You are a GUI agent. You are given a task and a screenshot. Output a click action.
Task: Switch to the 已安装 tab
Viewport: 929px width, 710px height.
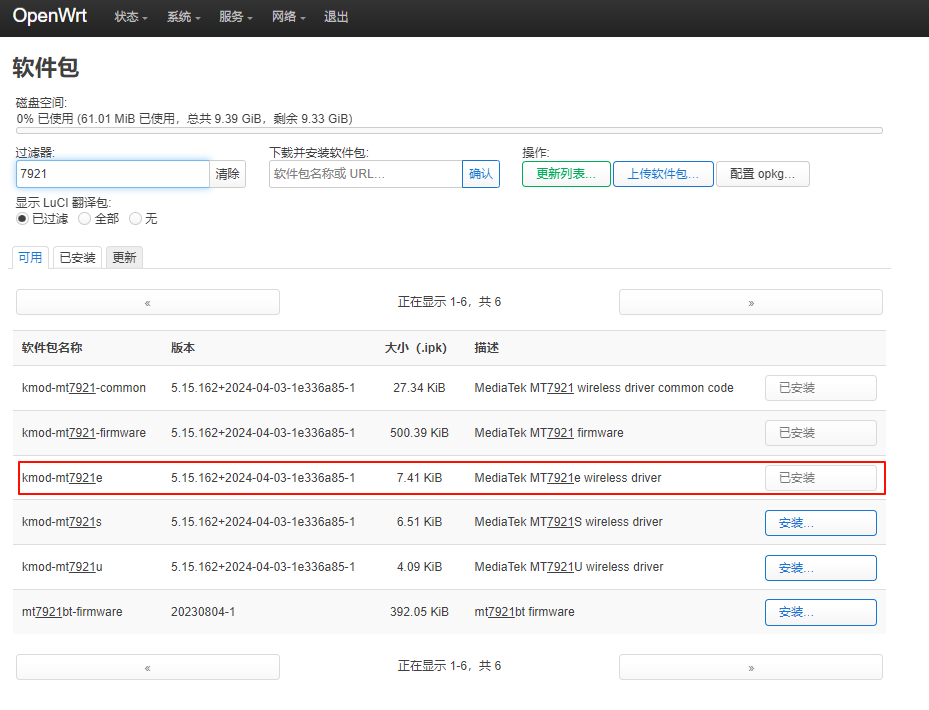pyautogui.click(x=77, y=257)
